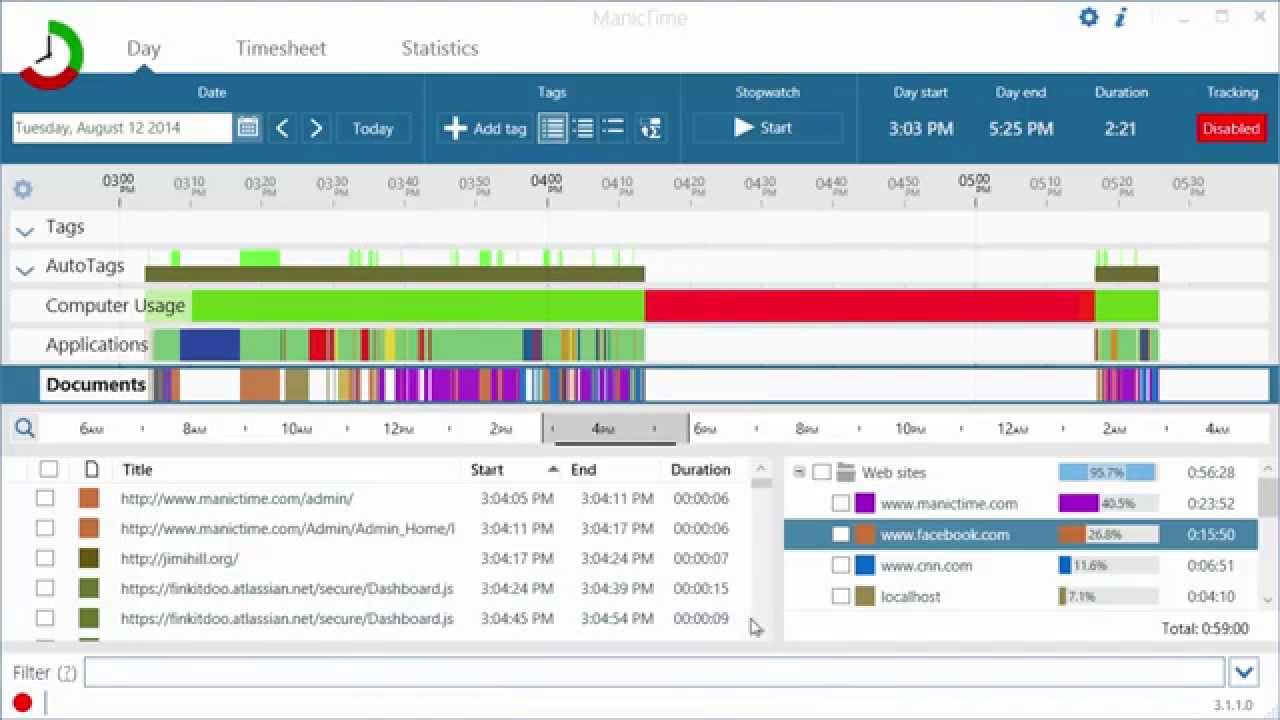Open the calendar date picker icon
The height and width of the screenshot is (720, 1280).
pyautogui.click(x=248, y=128)
